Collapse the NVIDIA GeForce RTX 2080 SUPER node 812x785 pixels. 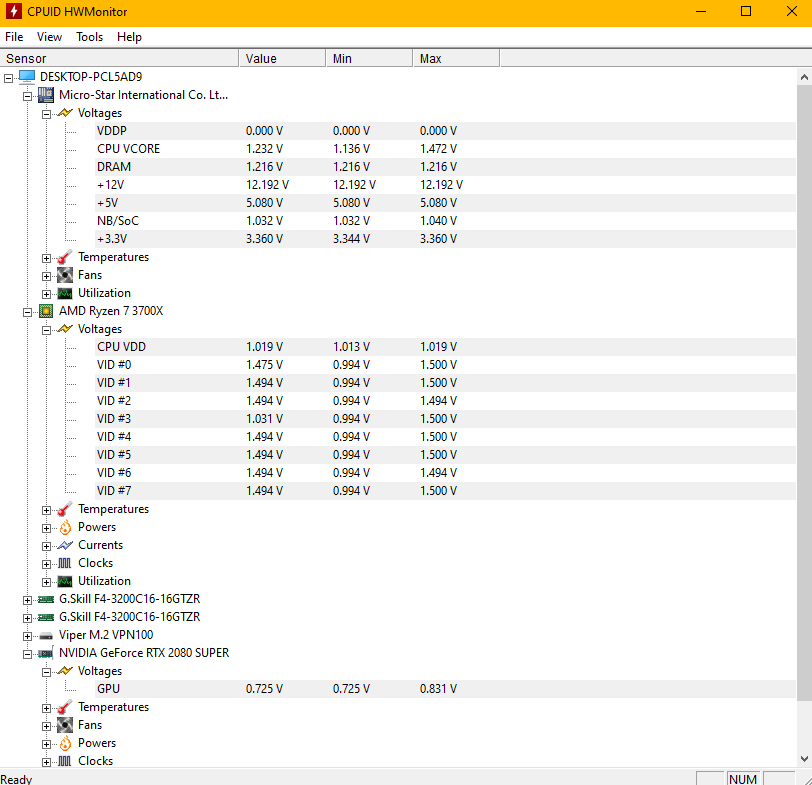click(x=28, y=653)
